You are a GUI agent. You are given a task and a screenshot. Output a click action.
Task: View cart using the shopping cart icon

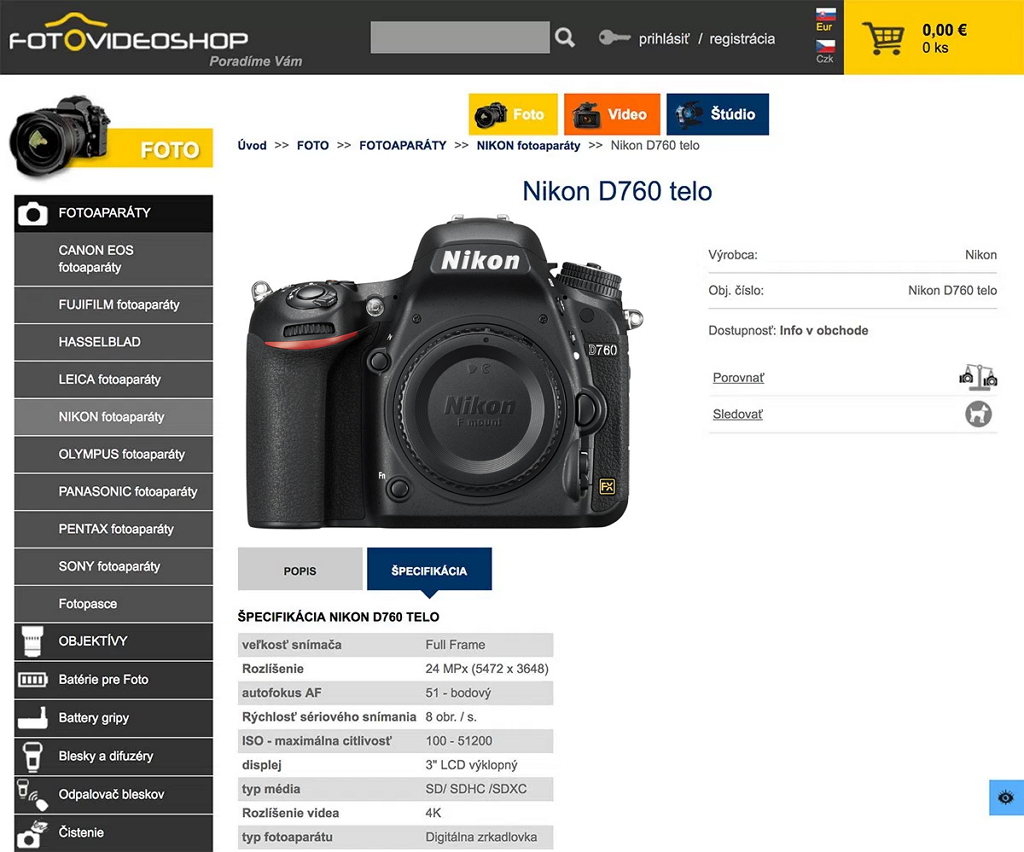(x=884, y=38)
